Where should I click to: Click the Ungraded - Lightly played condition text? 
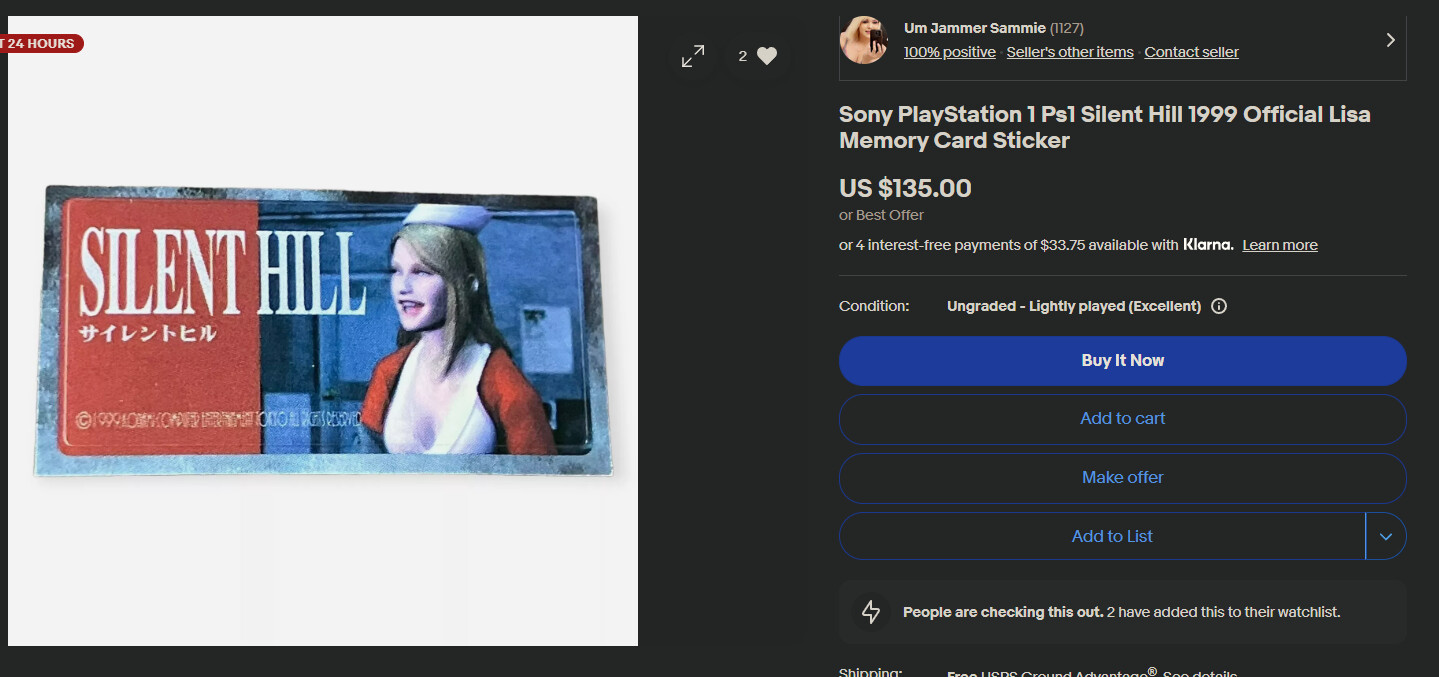tap(1074, 306)
